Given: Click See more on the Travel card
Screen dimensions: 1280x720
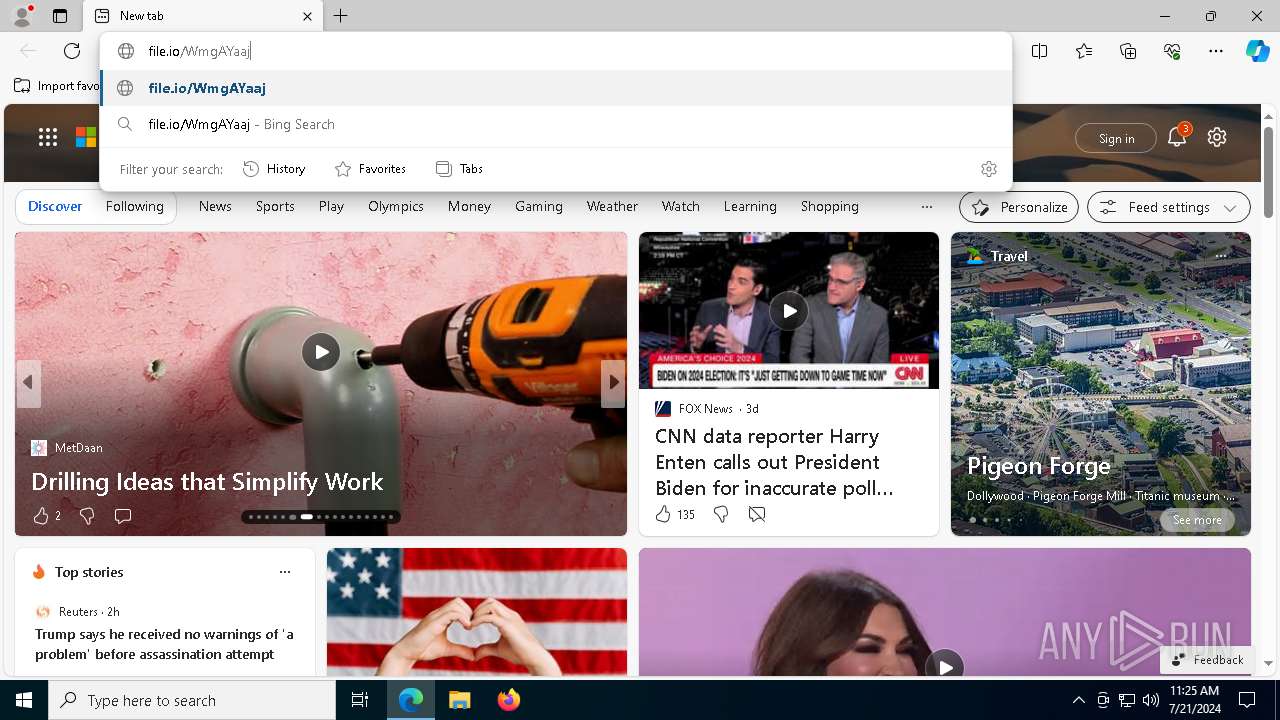Looking at the screenshot, I should tap(1197, 520).
